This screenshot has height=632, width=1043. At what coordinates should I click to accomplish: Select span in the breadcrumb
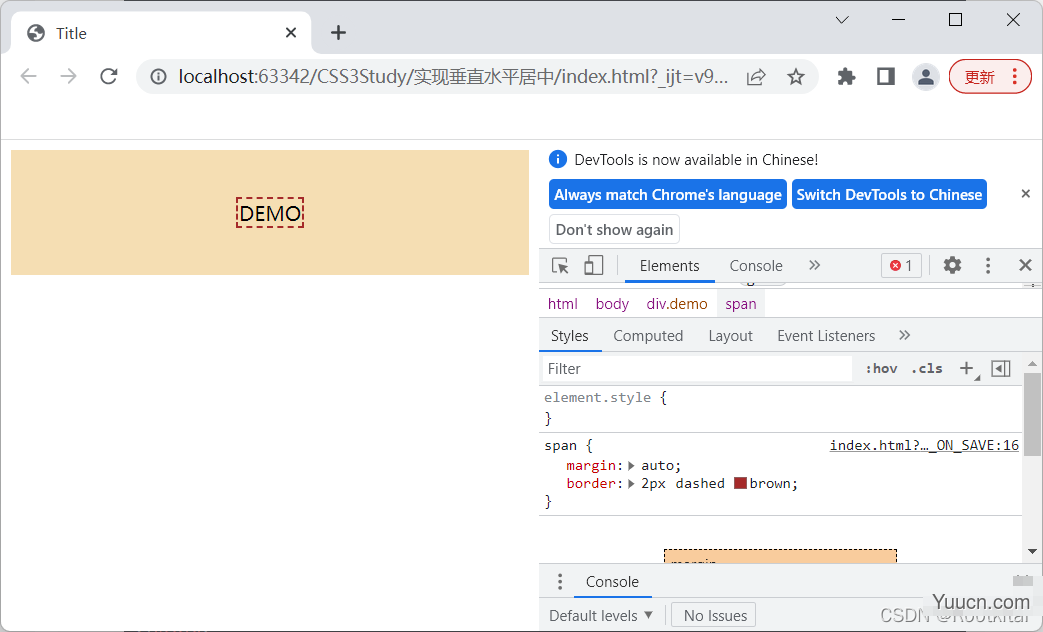pyautogui.click(x=740, y=304)
